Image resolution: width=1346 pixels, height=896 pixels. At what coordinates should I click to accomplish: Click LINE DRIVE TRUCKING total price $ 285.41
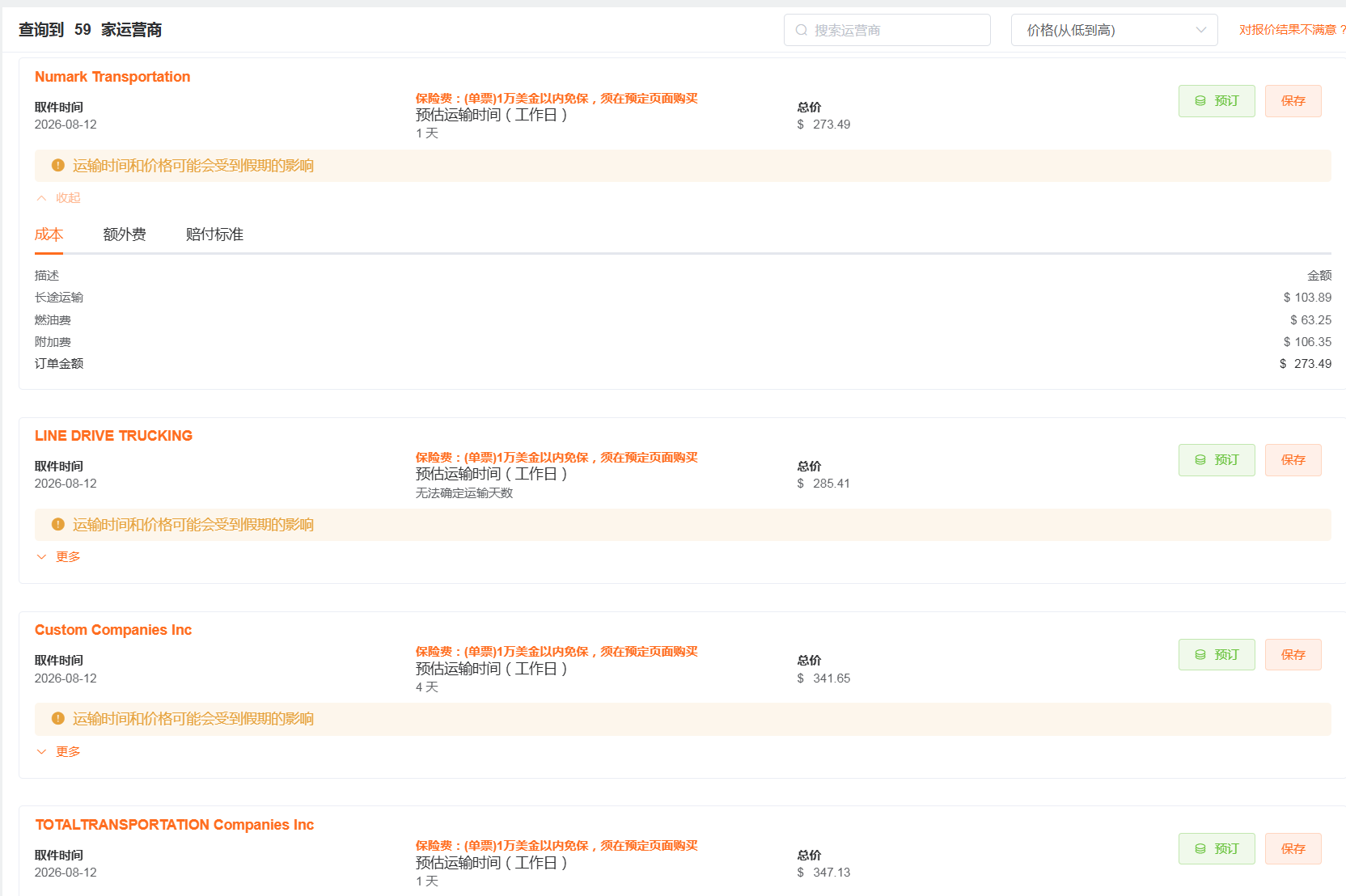[x=823, y=484]
